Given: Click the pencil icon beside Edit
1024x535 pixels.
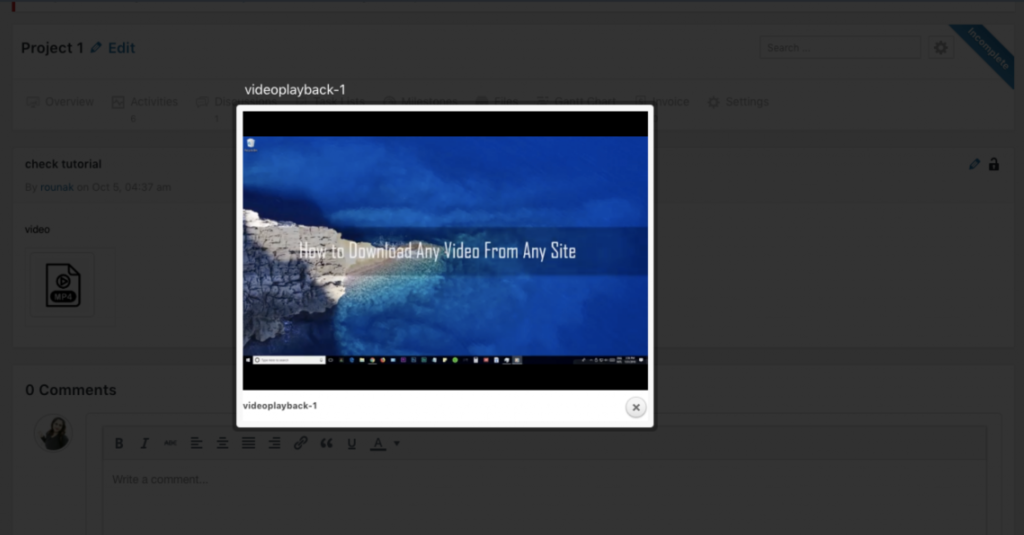Looking at the screenshot, I should pos(96,48).
